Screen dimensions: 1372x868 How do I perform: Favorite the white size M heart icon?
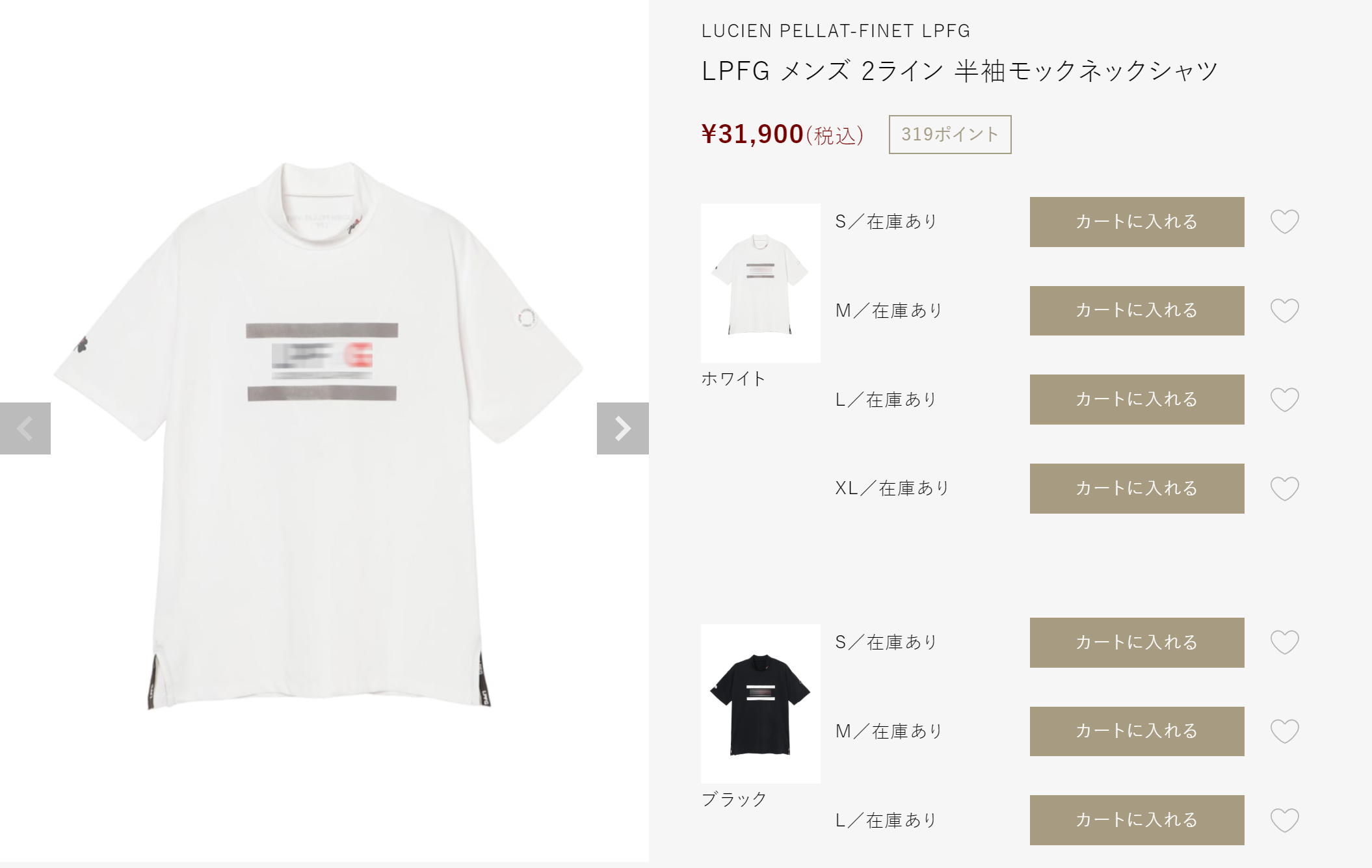click(x=1285, y=311)
